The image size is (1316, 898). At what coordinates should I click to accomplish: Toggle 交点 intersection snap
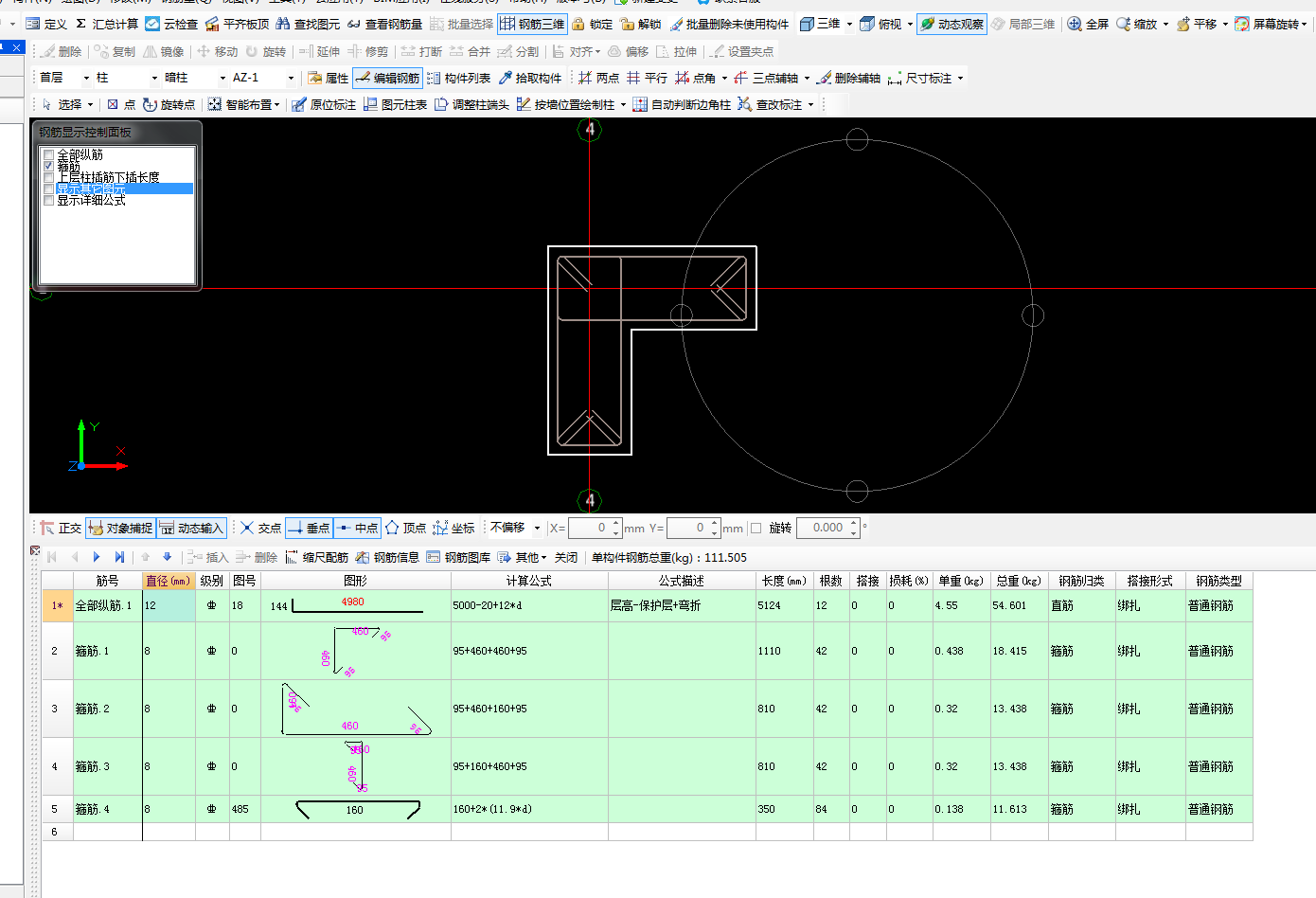pos(260,528)
